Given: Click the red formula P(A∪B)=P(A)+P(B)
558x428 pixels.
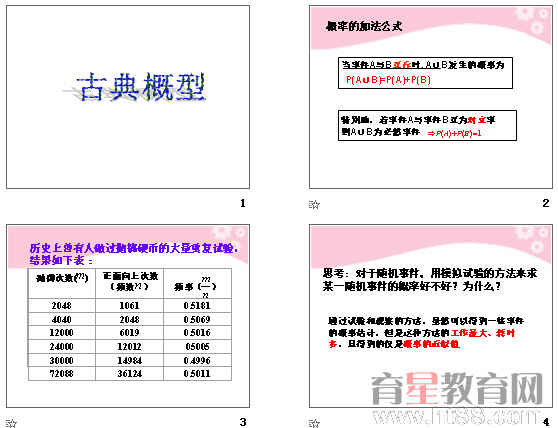Looking at the screenshot, I should (x=388, y=80).
